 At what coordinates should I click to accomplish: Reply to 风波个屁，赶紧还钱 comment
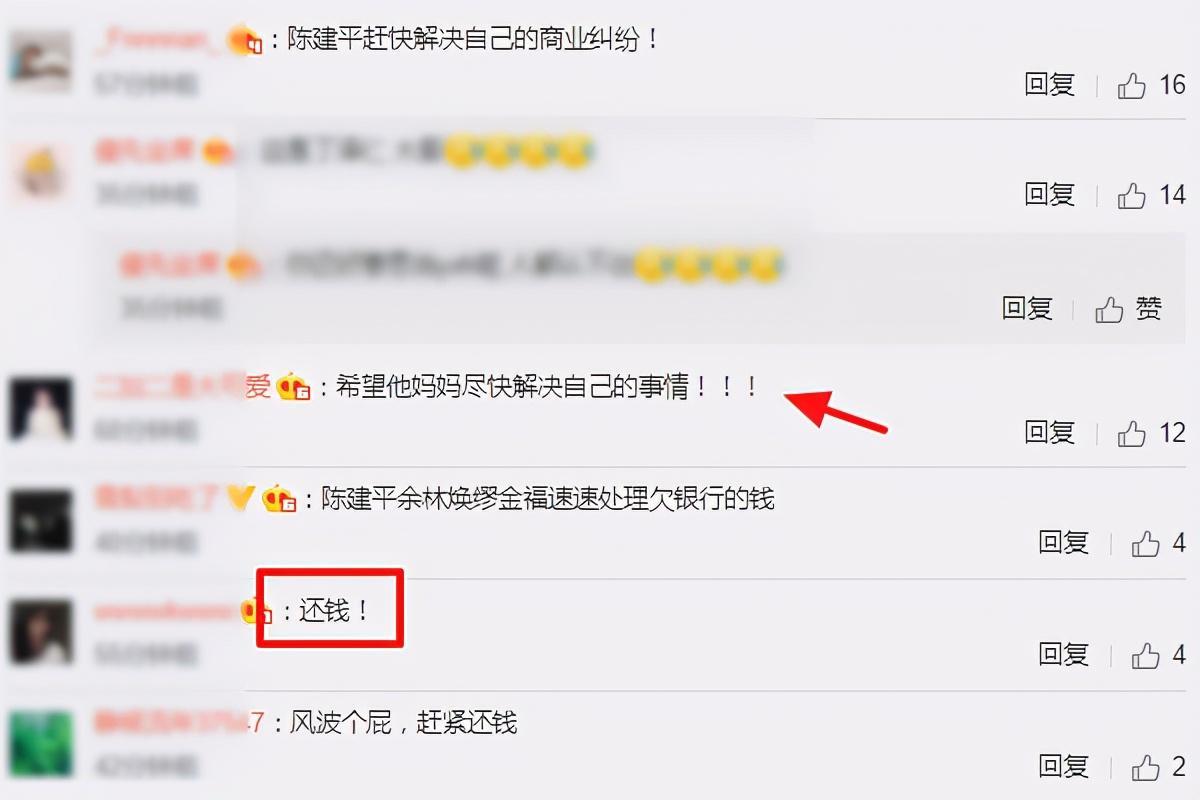point(1063,767)
